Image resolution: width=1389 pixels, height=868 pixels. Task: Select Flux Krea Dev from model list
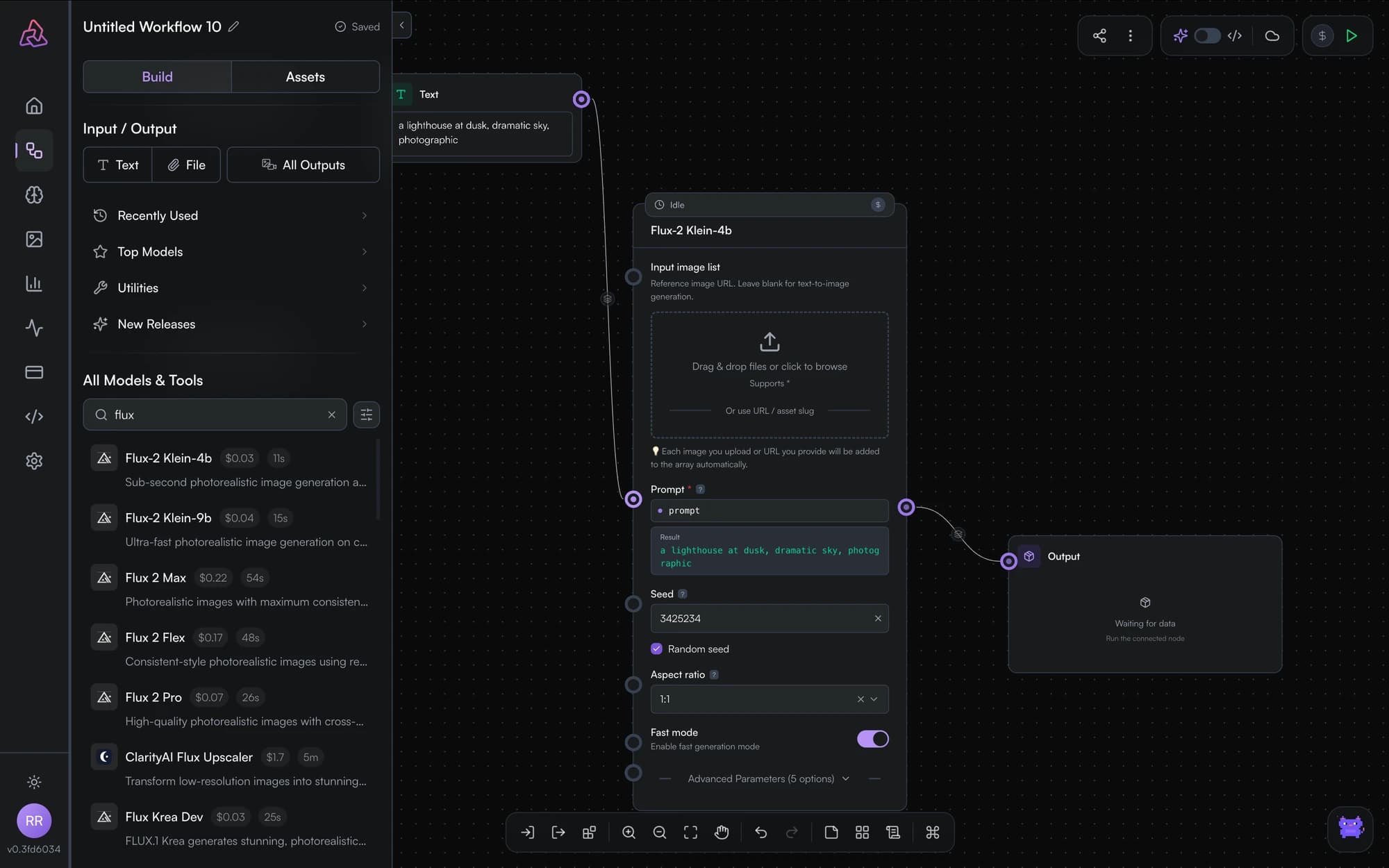[231, 828]
